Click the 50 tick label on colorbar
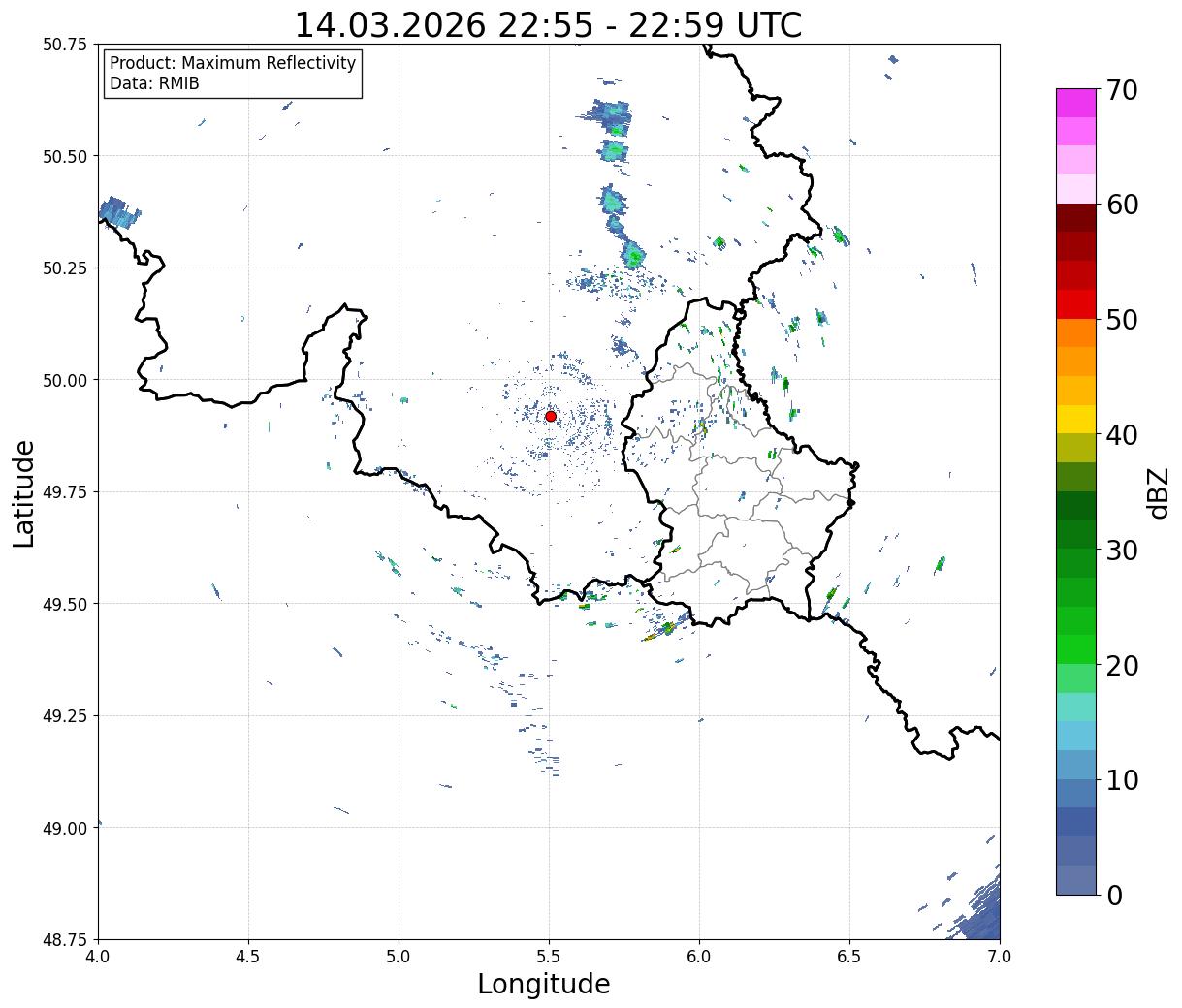 tap(1122, 320)
